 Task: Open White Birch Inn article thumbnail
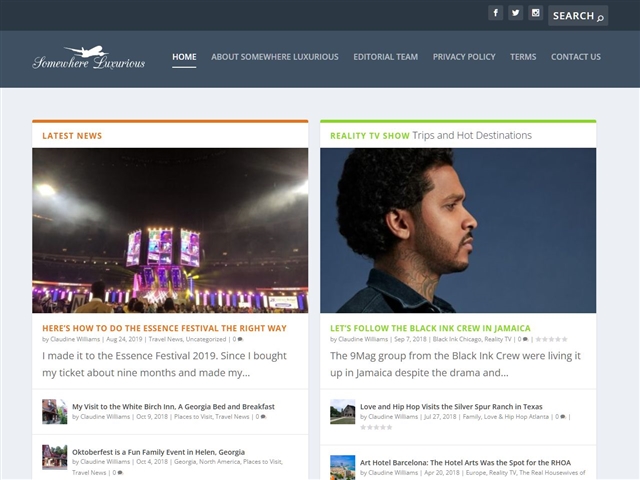click(x=54, y=411)
